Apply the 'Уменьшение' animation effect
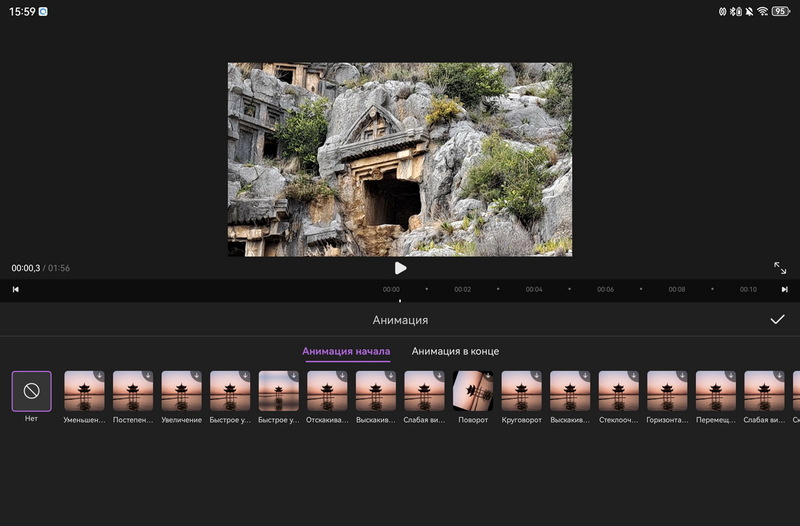This screenshot has height=526, width=800. tap(84, 391)
